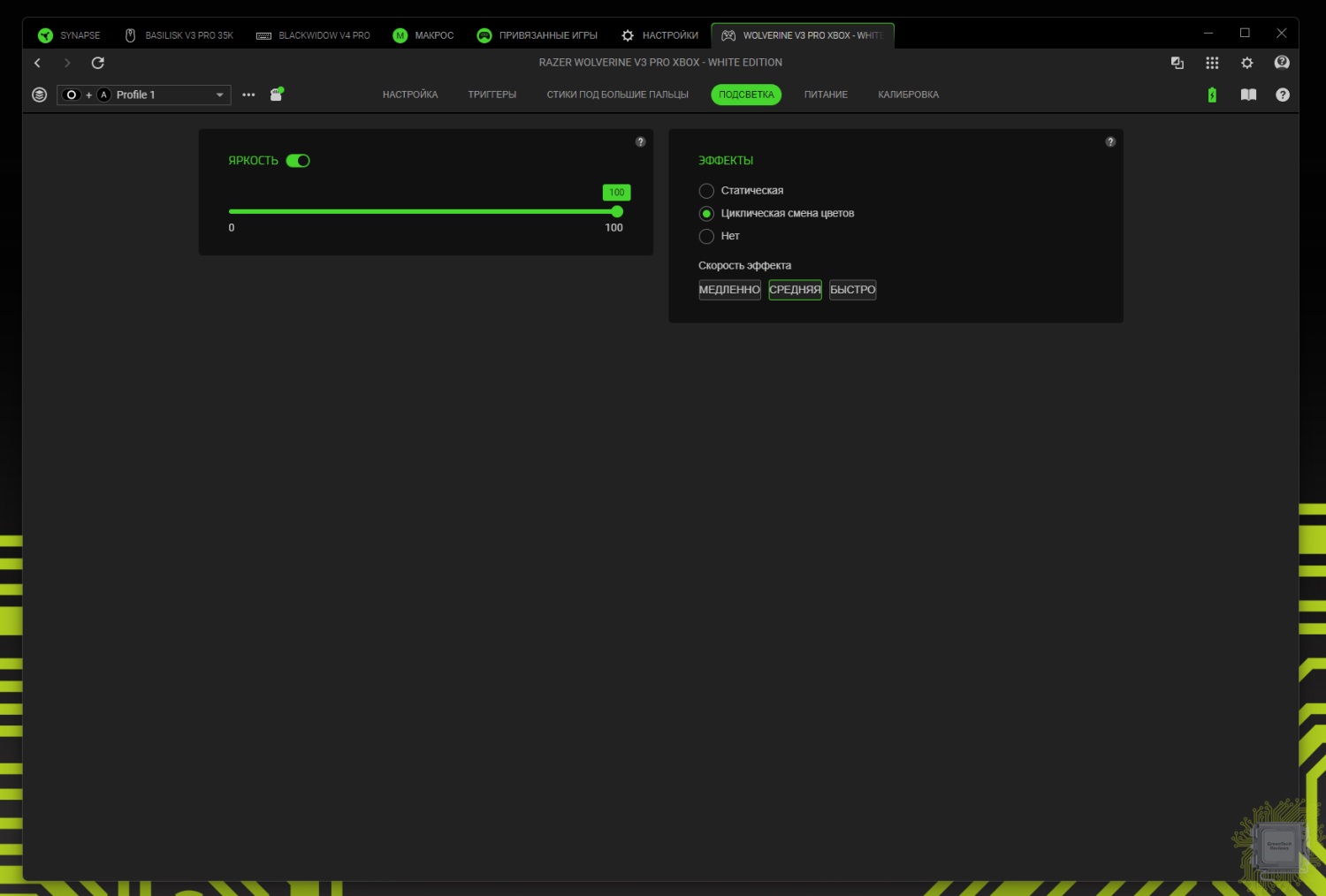This screenshot has height=896, width=1326.
Task: Open the user guide book icon
Action: [x=1248, y=95]
